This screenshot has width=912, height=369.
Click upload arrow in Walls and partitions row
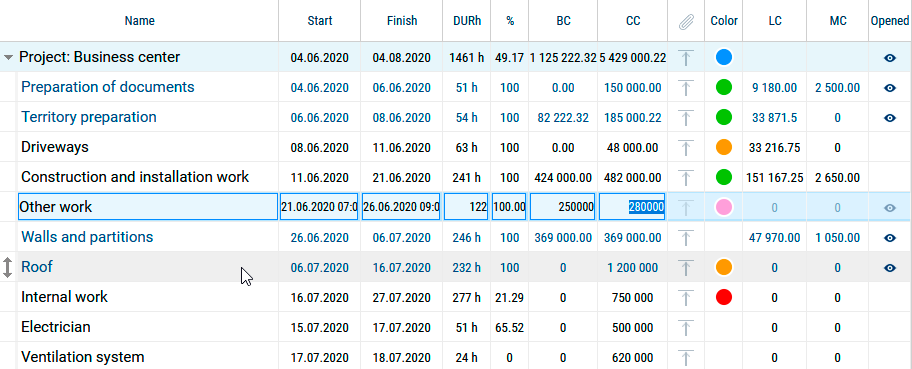tap(686, 237)
